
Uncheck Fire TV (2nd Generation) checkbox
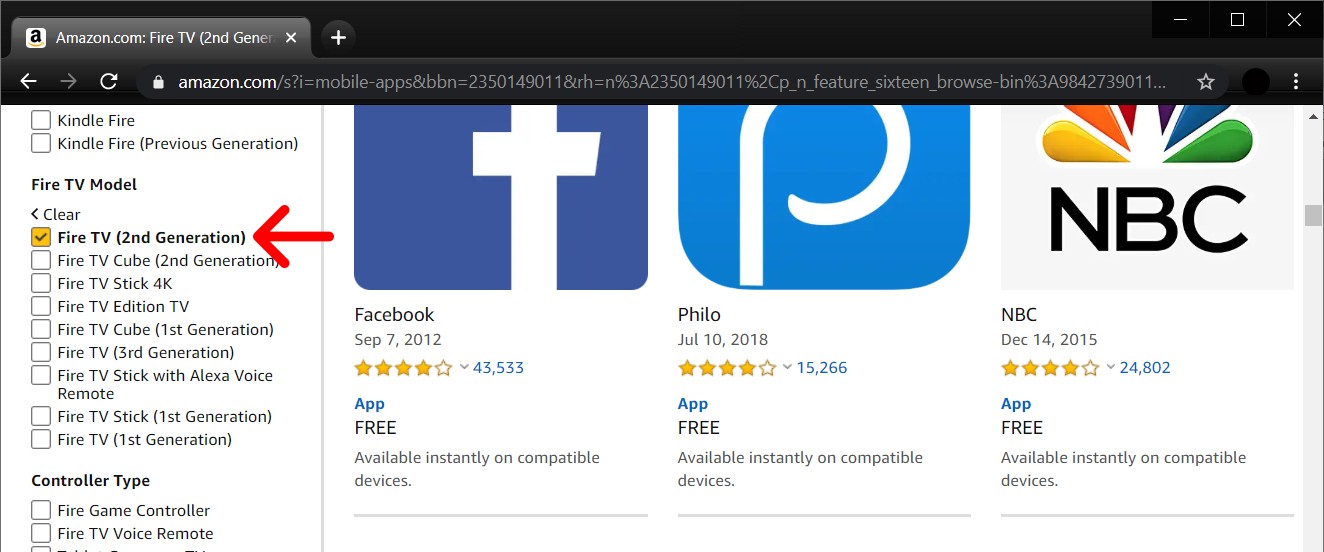[41, 237]
